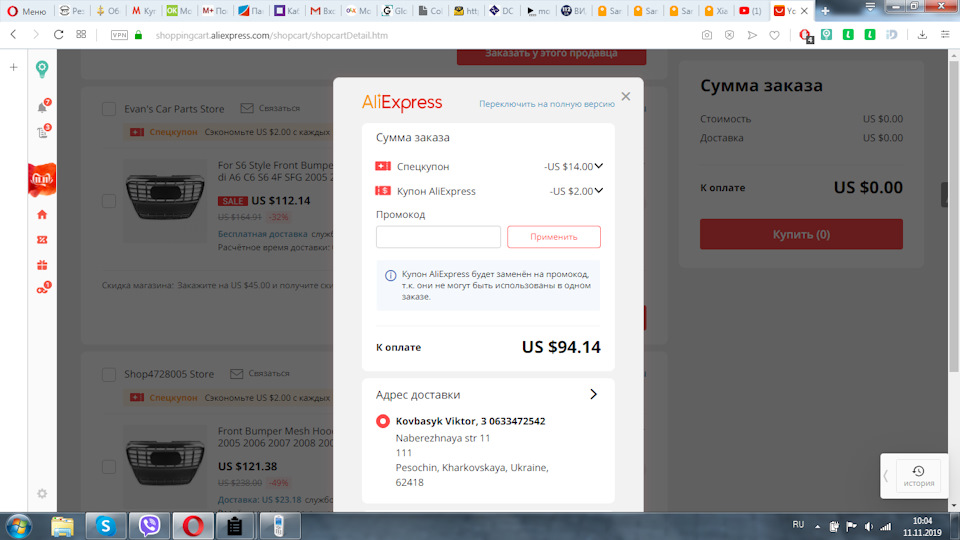Check the Shop4728005 Store checkbox
The width and height of the screenshot is (960, 540).
pyautogui.click(x=109, y=375)
